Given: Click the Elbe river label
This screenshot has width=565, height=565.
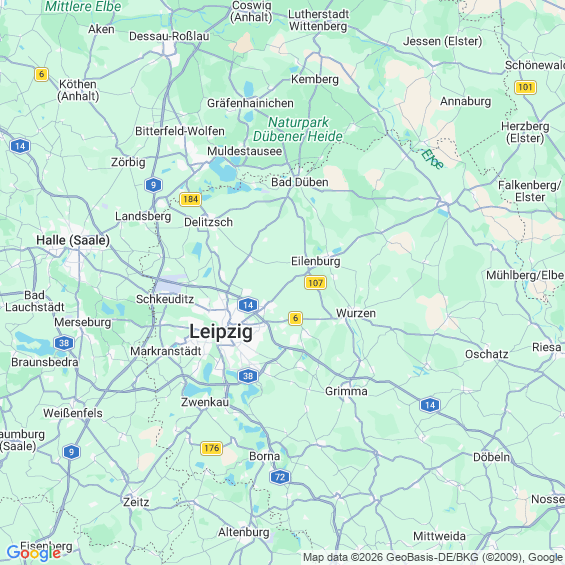Looking at the screenshot, I should pyautogui.click(x=432, y=159).
